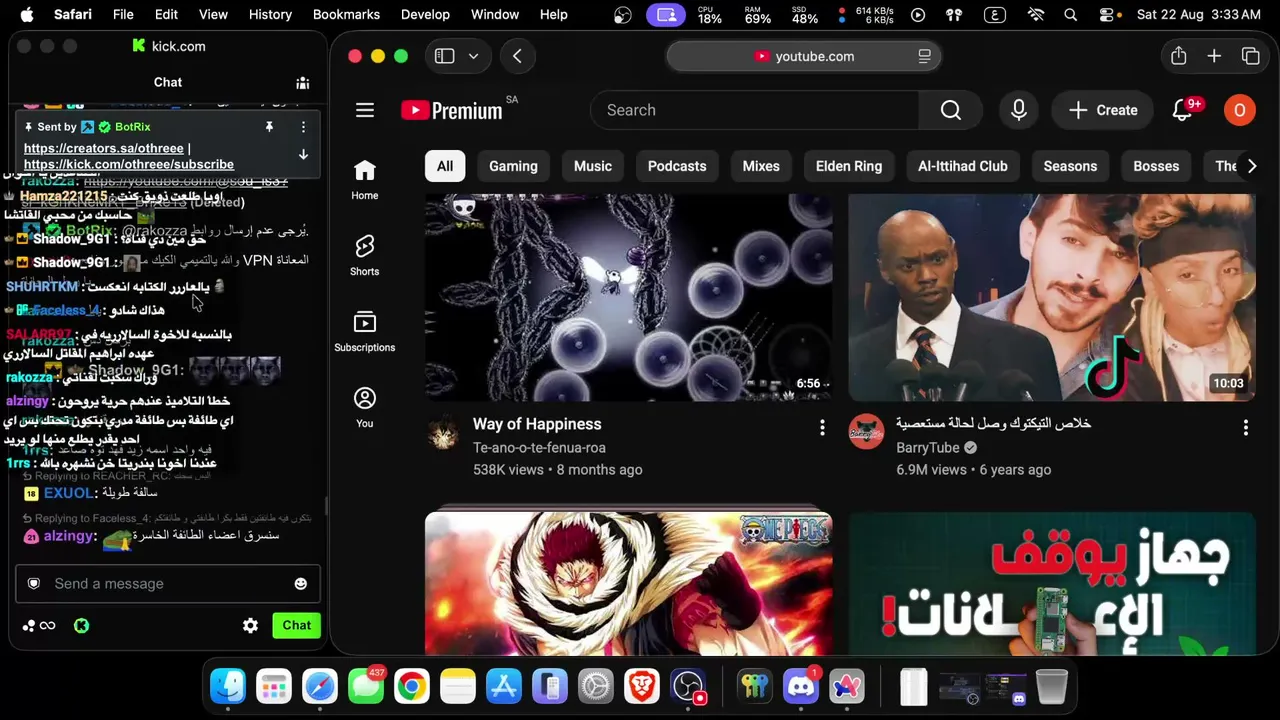Open Kick chat settings gear
The image size is (1280, 720).
click(251, 625)
